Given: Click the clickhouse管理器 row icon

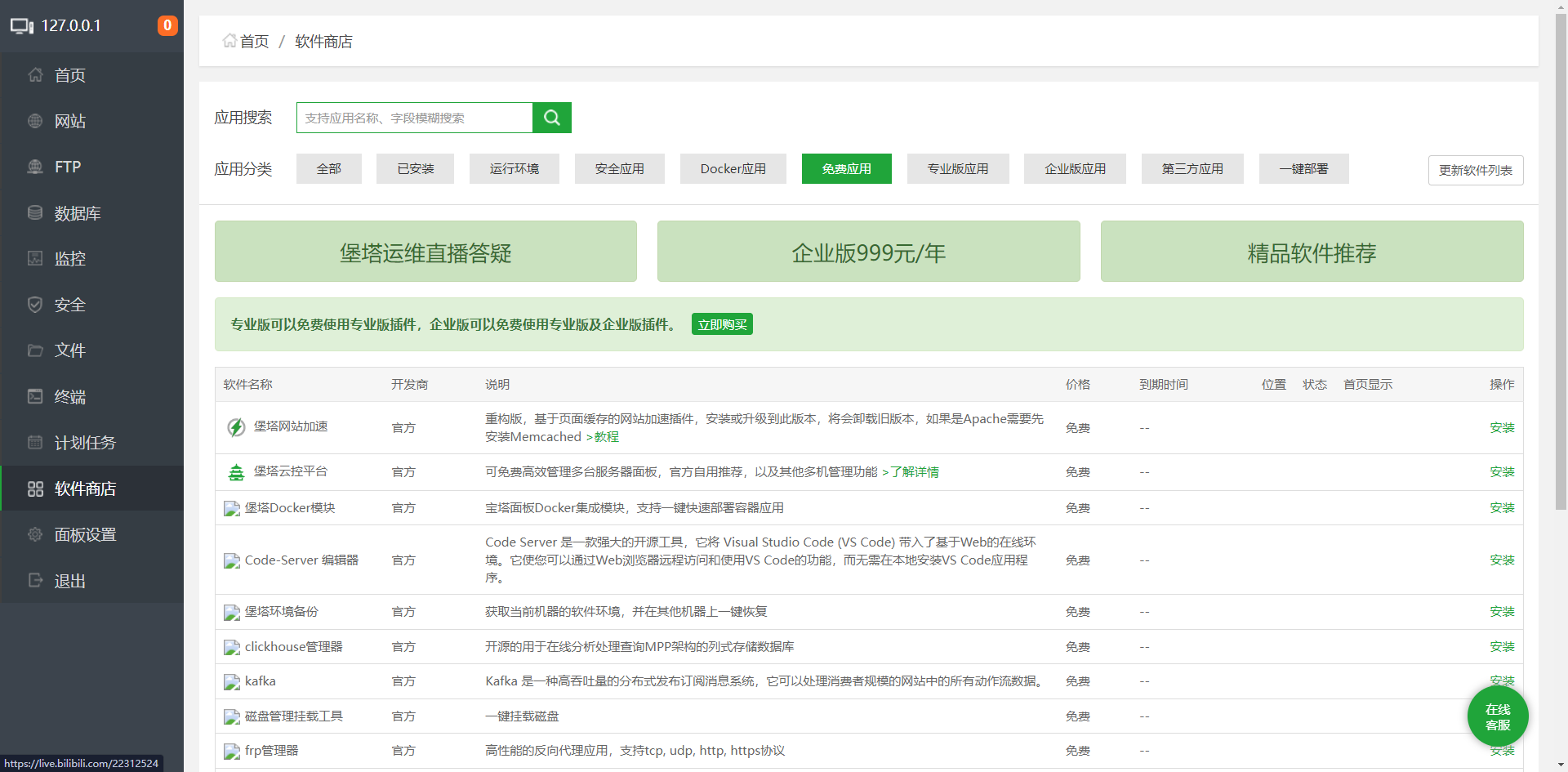Looking at the screenshot, I should pyautogui.click(x=232, y=648).
